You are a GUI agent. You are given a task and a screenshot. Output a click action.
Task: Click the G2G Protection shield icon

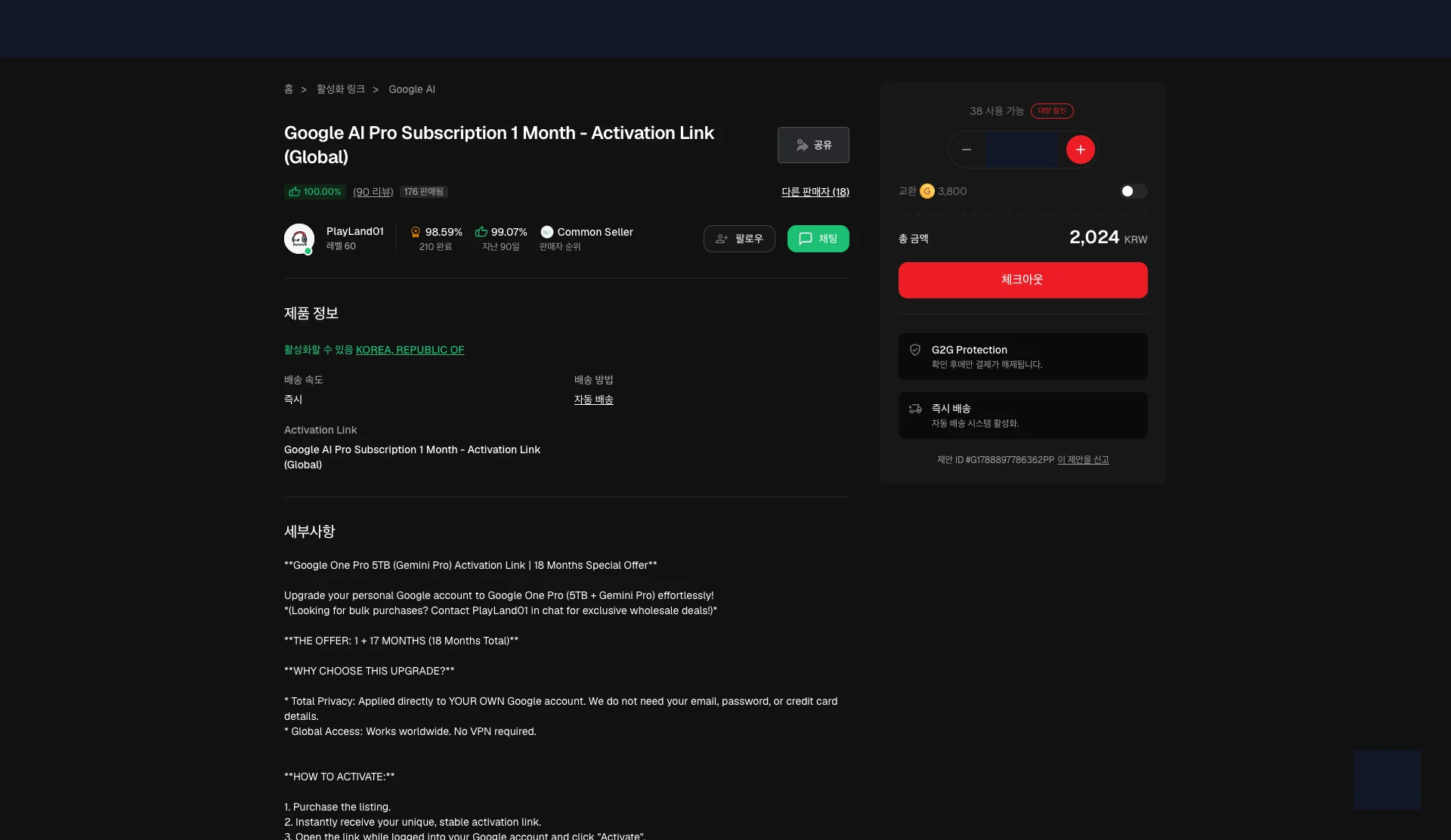[914, 350]
